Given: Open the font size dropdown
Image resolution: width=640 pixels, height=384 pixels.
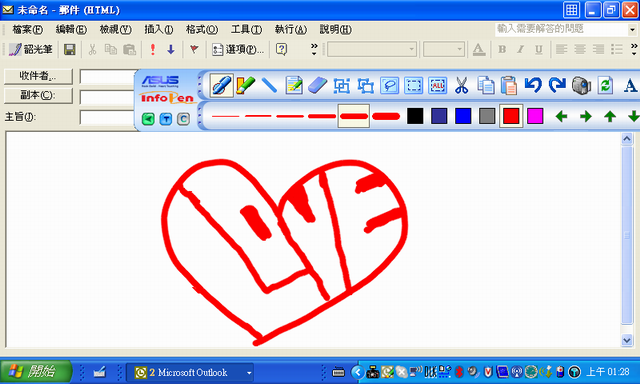Looking at the screenshot, I should tap(460, 49).
